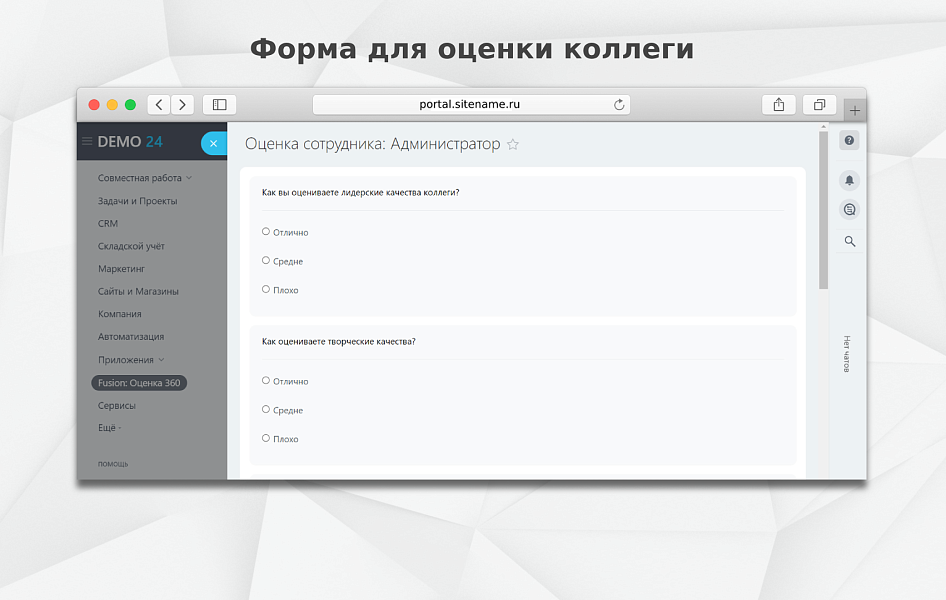Open the chat messages icon

click(848, 209)
